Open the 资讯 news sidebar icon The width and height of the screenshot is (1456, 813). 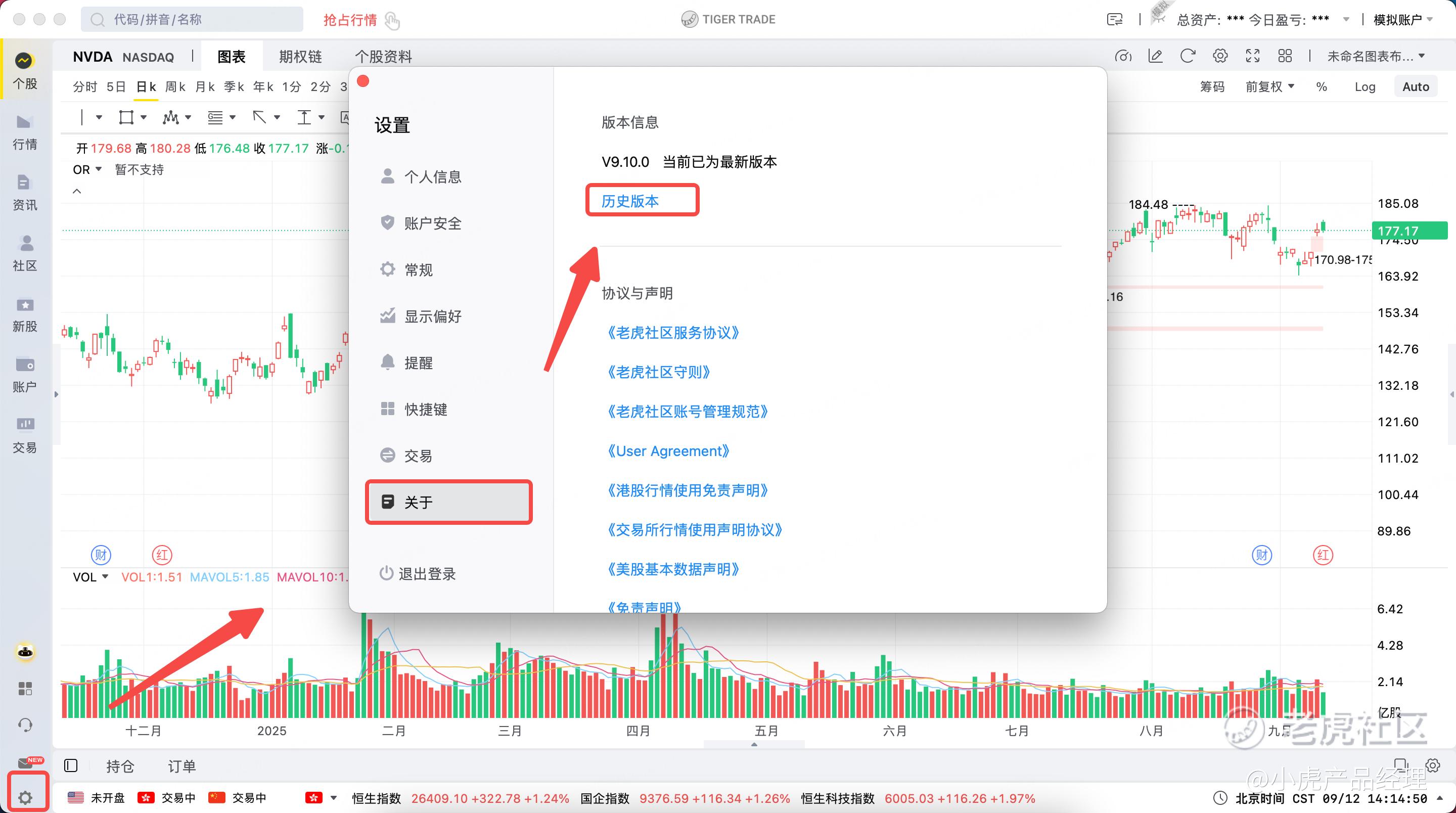(x=25, y=192)
